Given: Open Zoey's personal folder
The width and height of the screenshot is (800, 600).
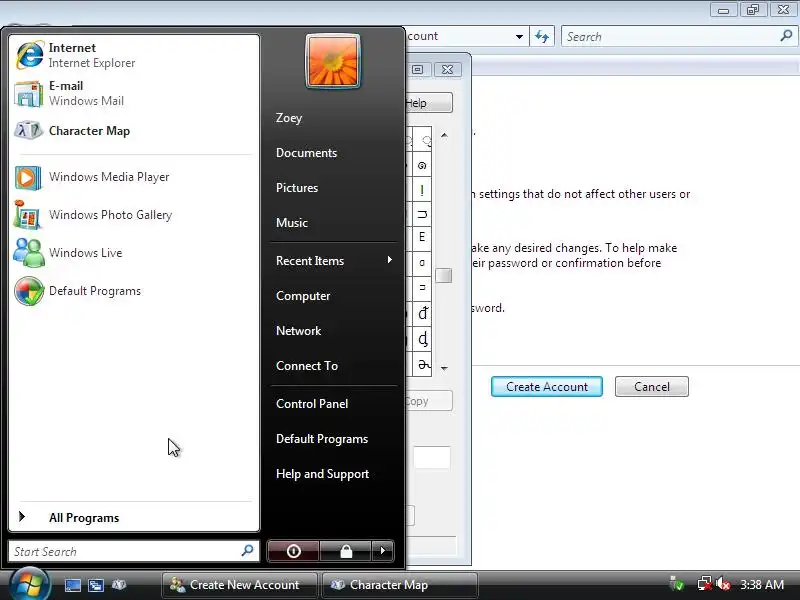Looking at the screenshot, I should pos(289,118).
